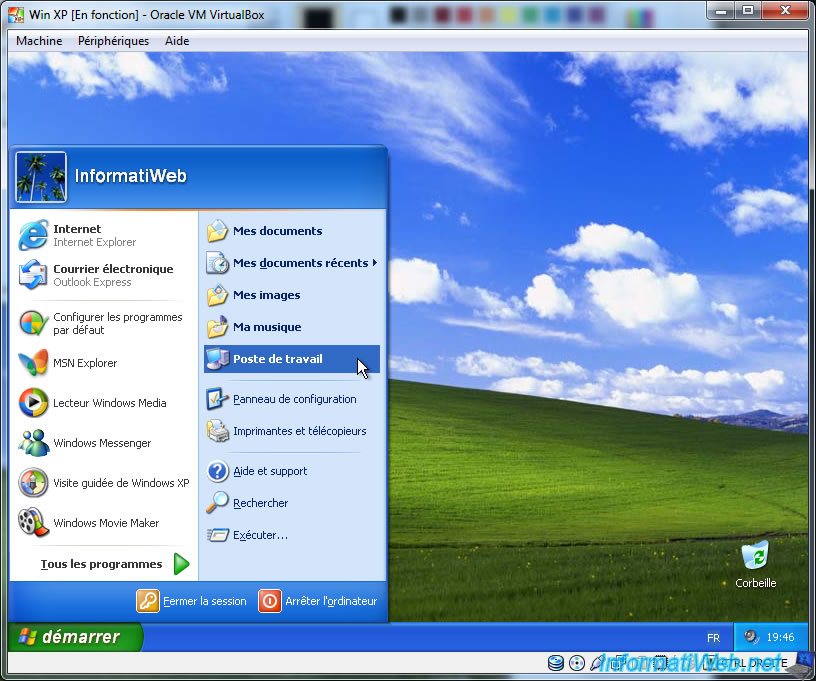816x681 pixels.
Task: Open the FR language indicator
Action: point(713,638)
